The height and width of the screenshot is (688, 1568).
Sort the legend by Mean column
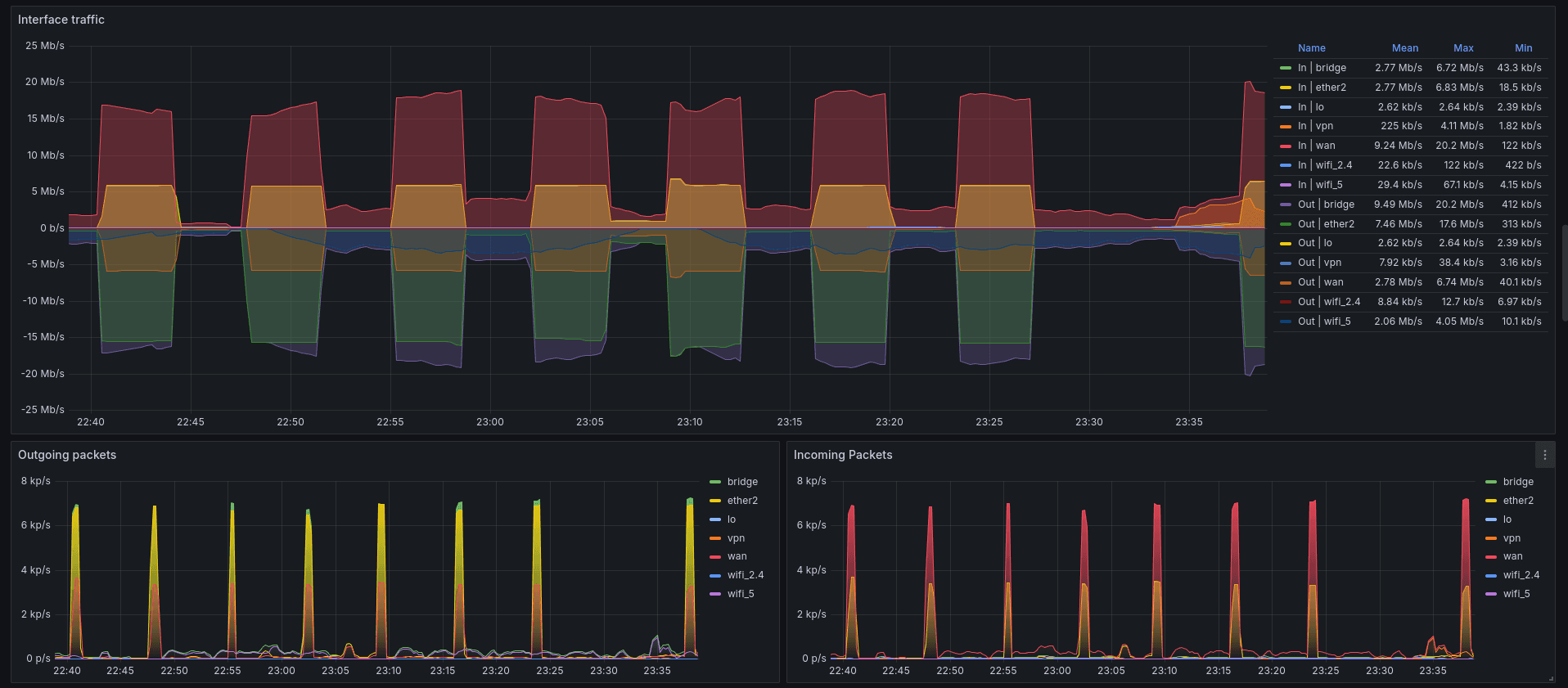click(1405, 48)
